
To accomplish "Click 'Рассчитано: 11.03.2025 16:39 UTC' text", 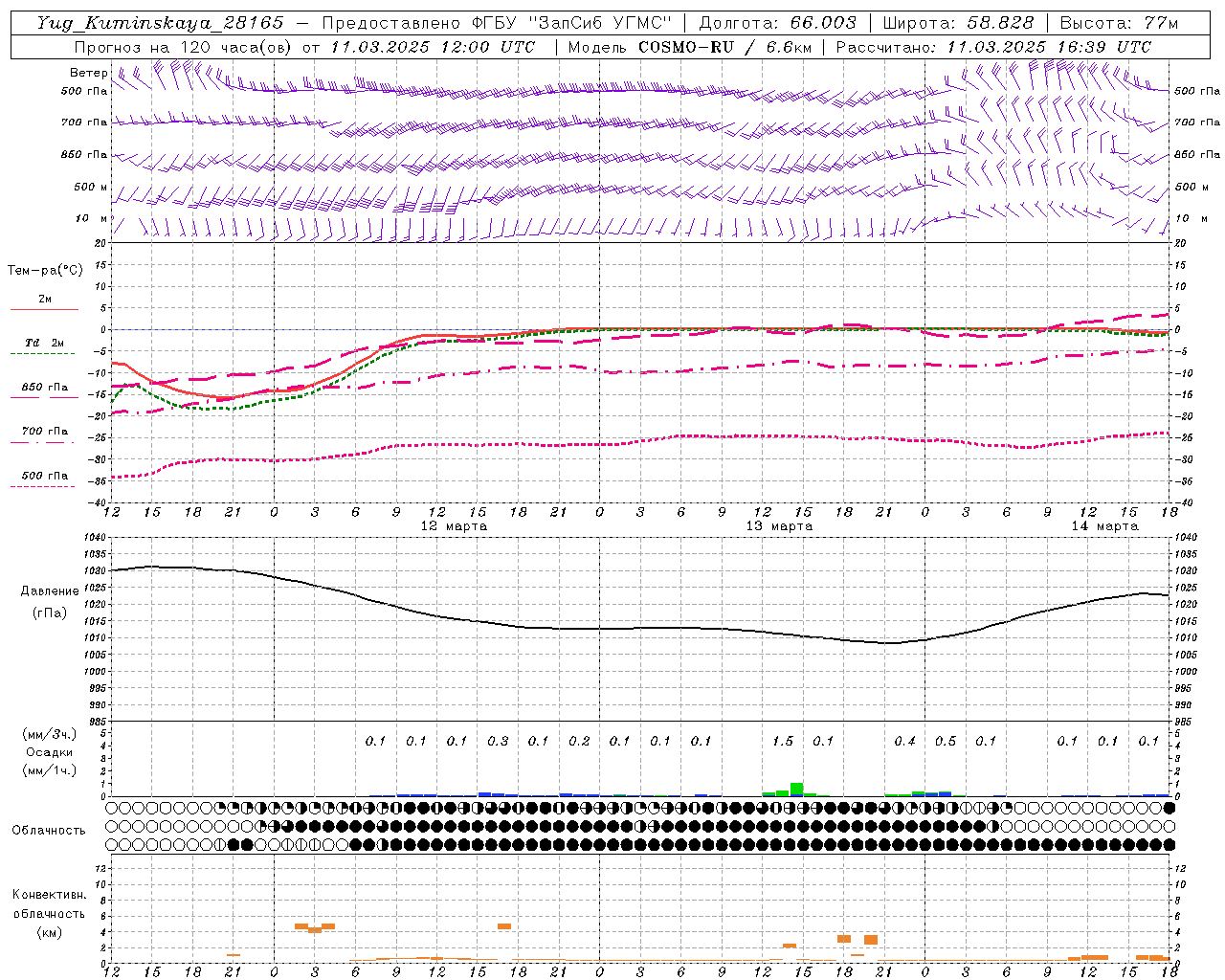I will tap(994, 47).
